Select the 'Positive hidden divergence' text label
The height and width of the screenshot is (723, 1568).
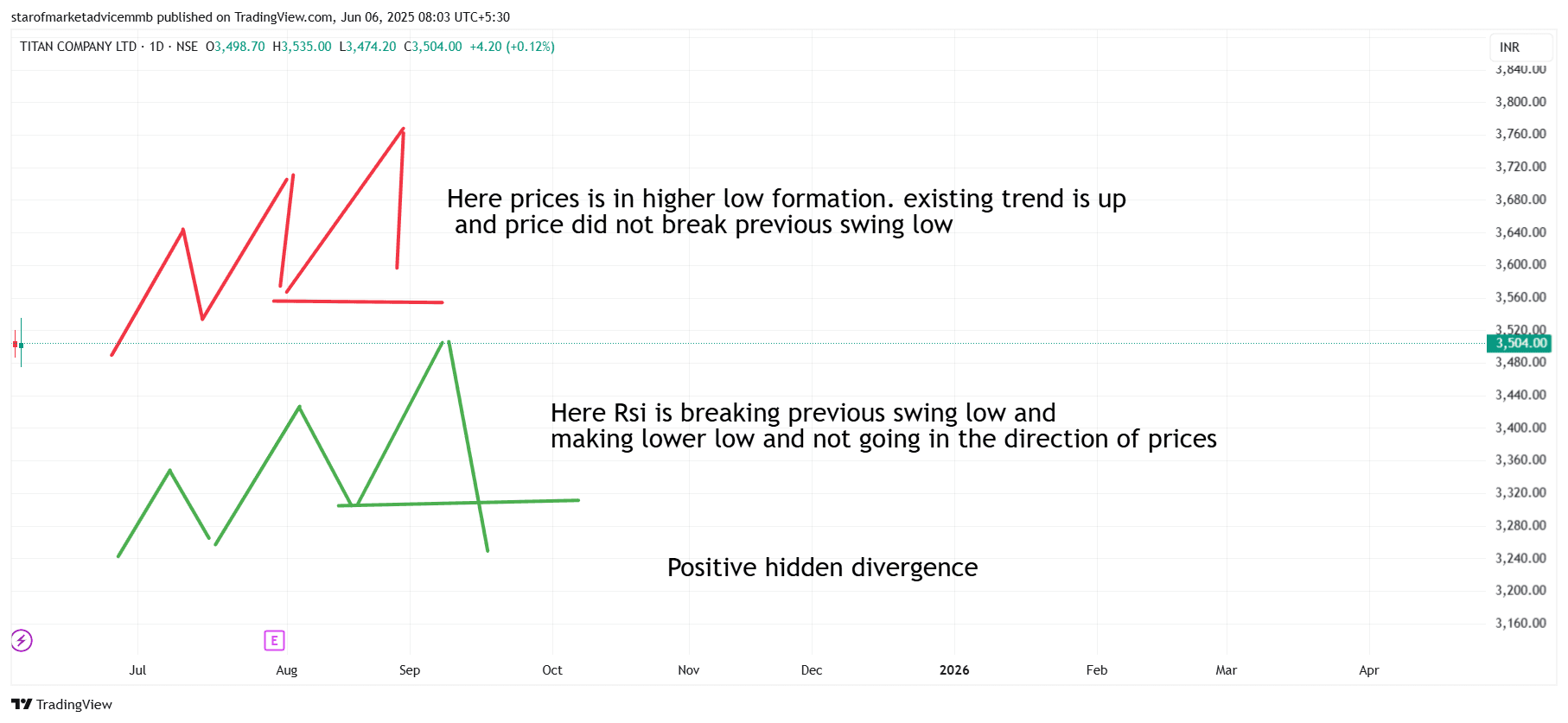[822, 568]
